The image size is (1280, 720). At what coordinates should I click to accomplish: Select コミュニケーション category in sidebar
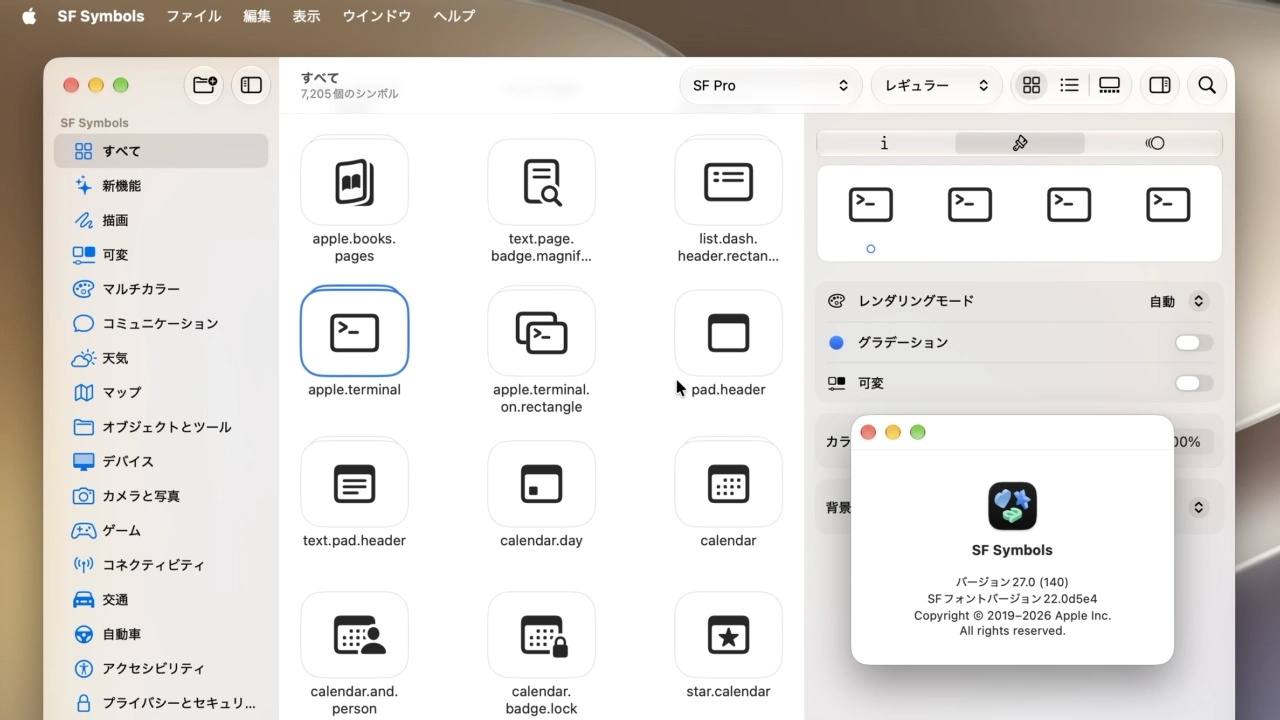(161, 324)
